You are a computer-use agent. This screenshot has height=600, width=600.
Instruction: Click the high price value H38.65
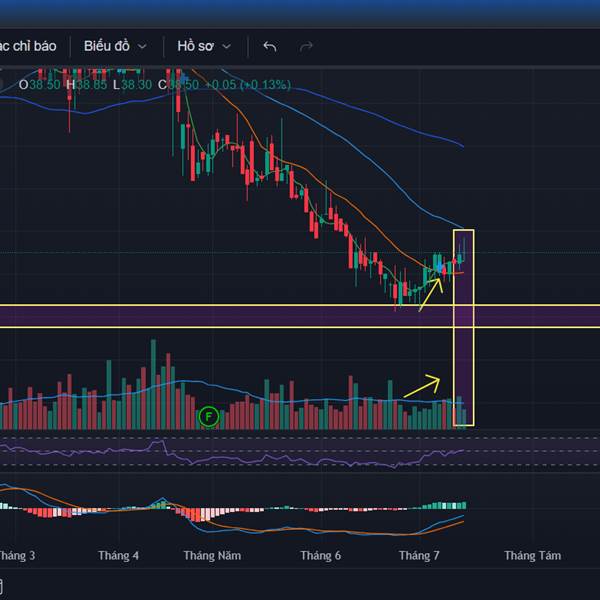click(87, 85)
